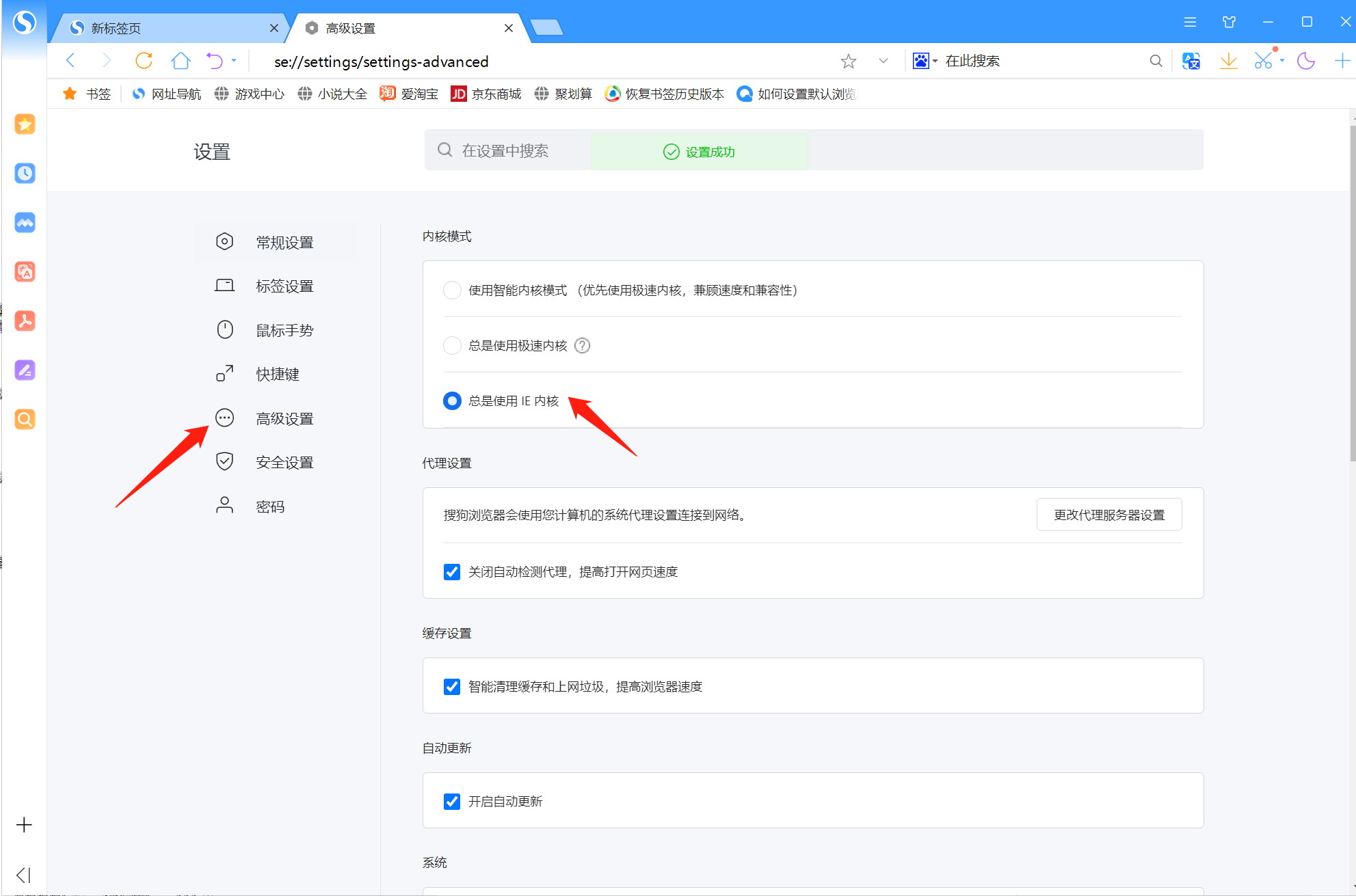Open 京东商城 from the bookmarks bar
1356x896 pixels.
coord(486,94)
